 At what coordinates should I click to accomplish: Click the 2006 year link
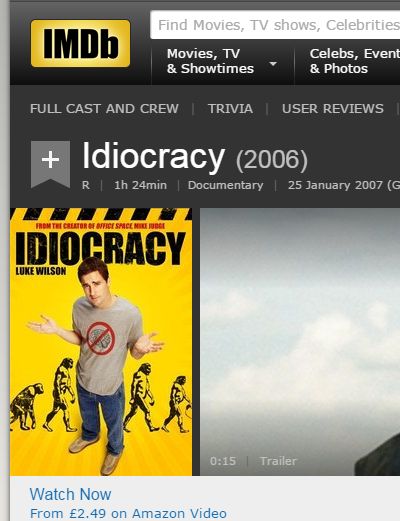point(272,160)
